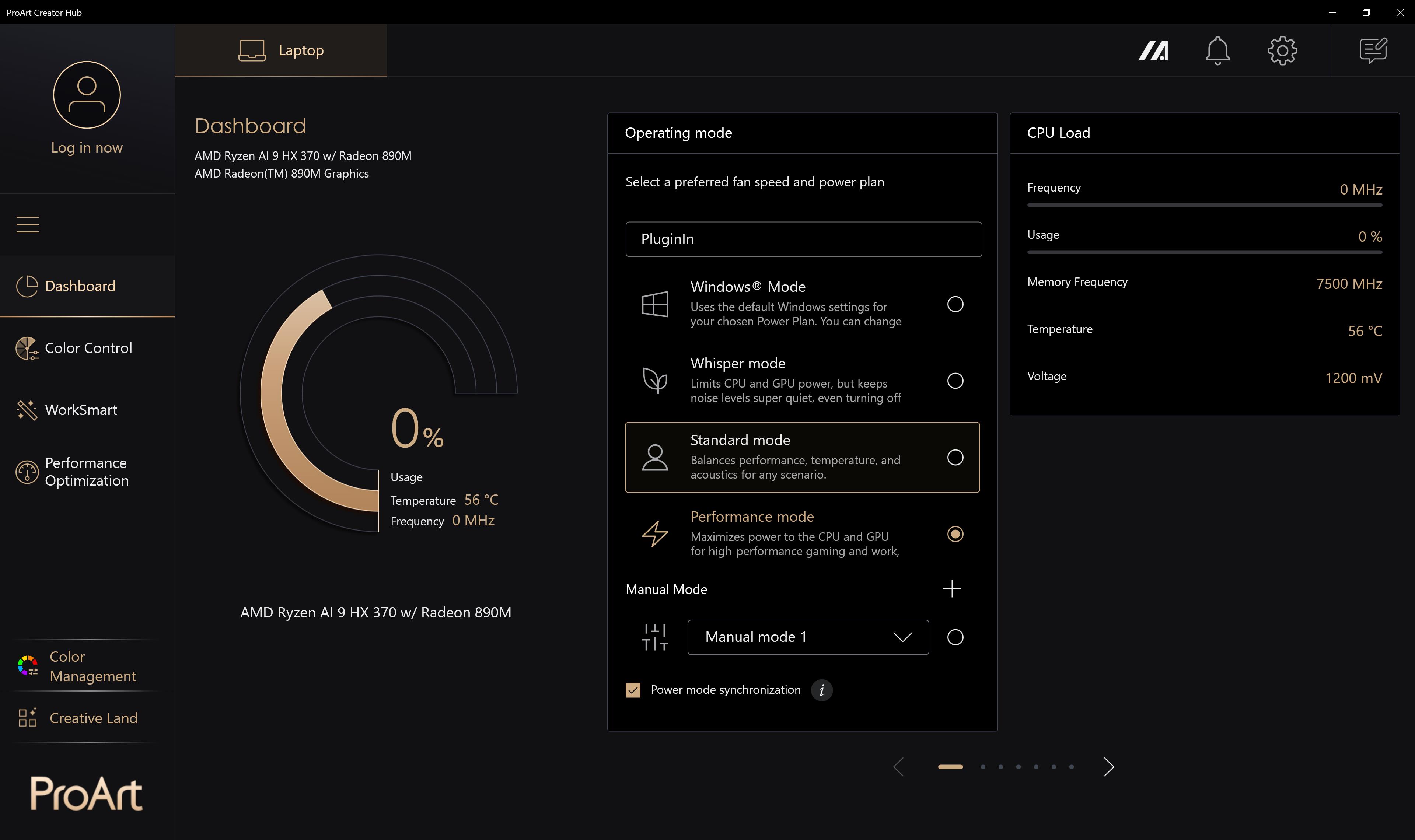Image resolution: width=1415 pixels, height=840 pixels.
Task: Select the Whisper mode radio button
Action: (x=955, y=381)
